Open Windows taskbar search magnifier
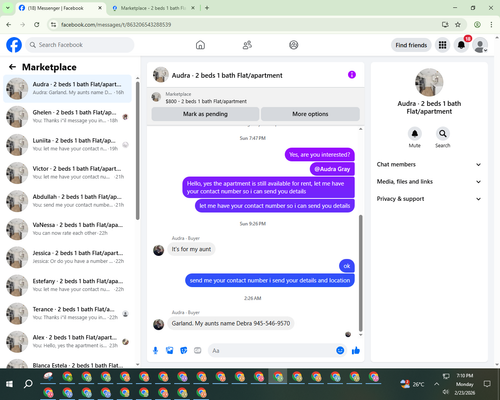This screenshot has width=500, height=400. tap(28, 384)
